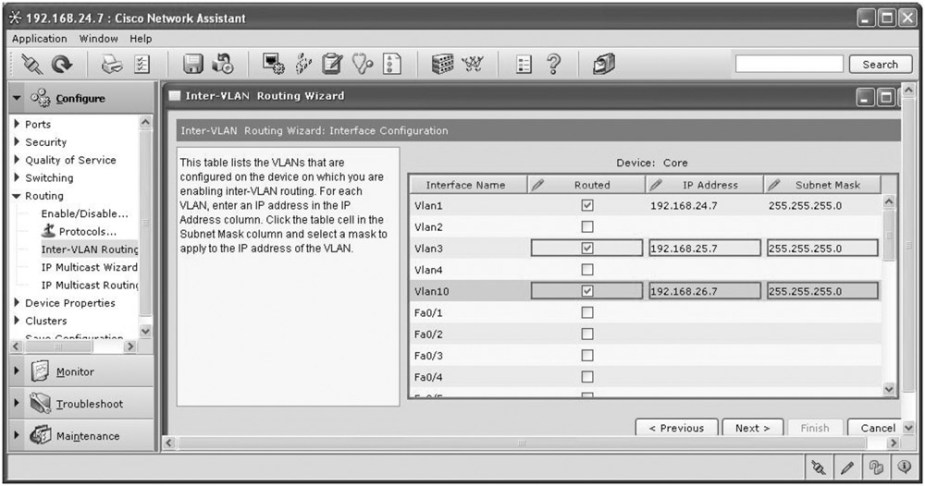Uncheck Routed checkbox for Vlan3
Screen dimensions: 925x486
(x=587, y=248)
